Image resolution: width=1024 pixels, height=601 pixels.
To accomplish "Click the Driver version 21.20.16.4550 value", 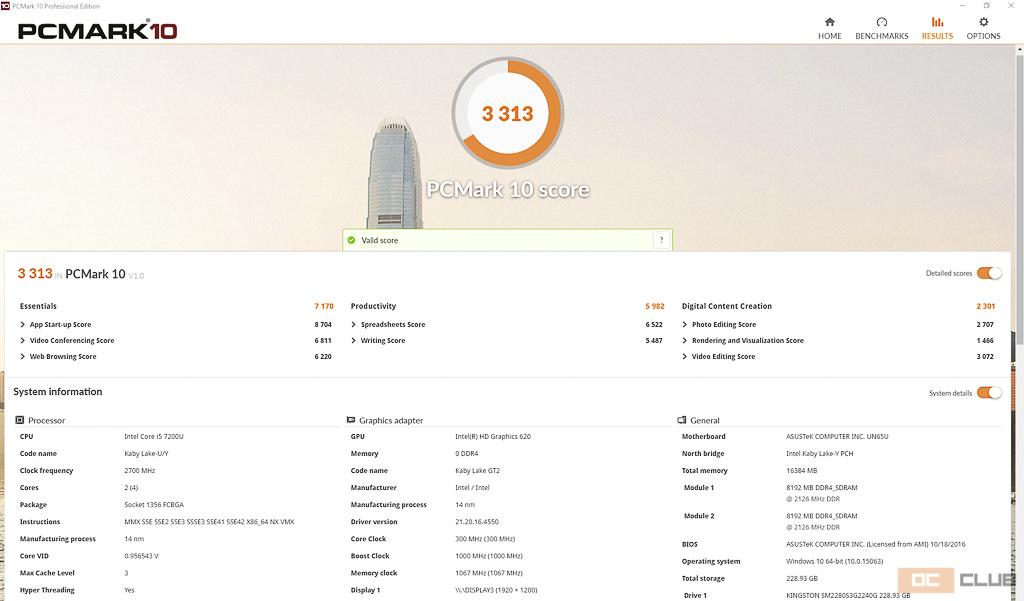I will (476, 522).
